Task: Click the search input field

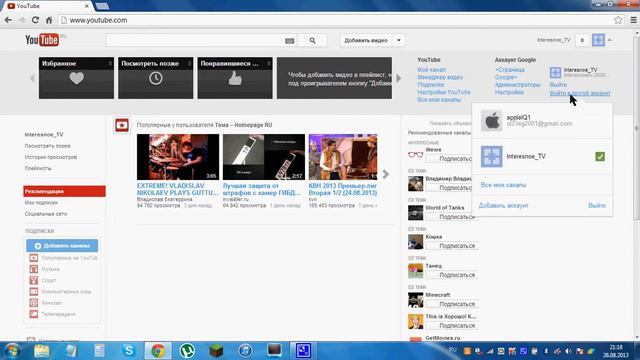Action: pos(195,40)
